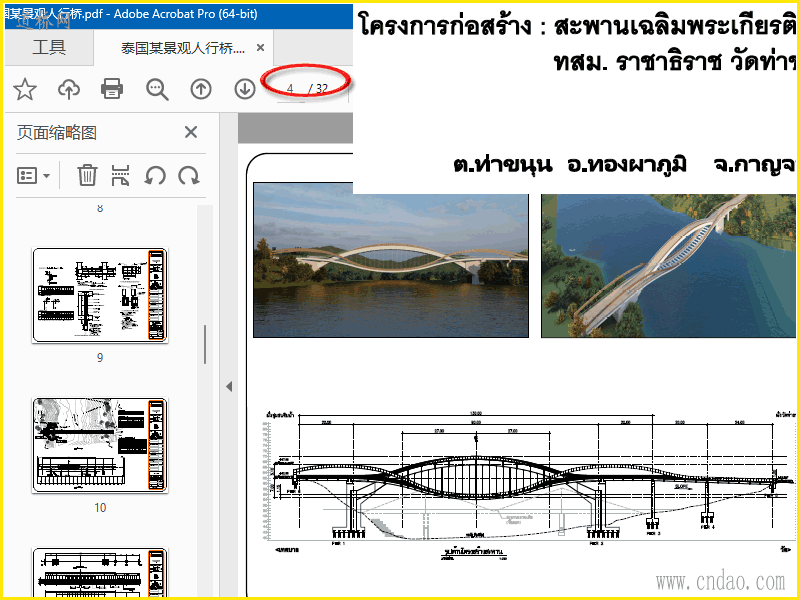Go to previous page with up arrow
Image resolution: width=800 pixels, height=600 pixels.
[x=201, y=89]
